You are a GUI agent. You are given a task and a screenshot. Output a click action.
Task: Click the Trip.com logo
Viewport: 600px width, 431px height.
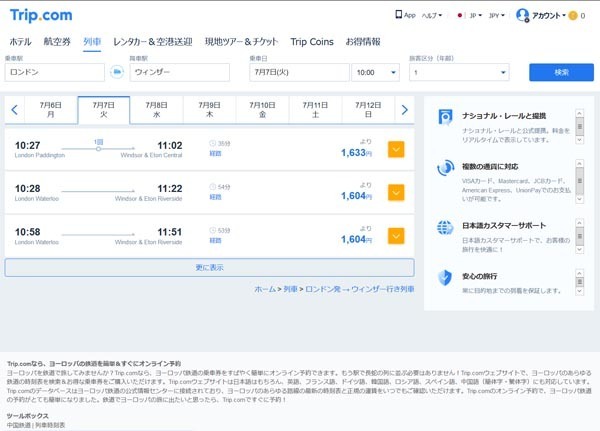coord(41,15)
